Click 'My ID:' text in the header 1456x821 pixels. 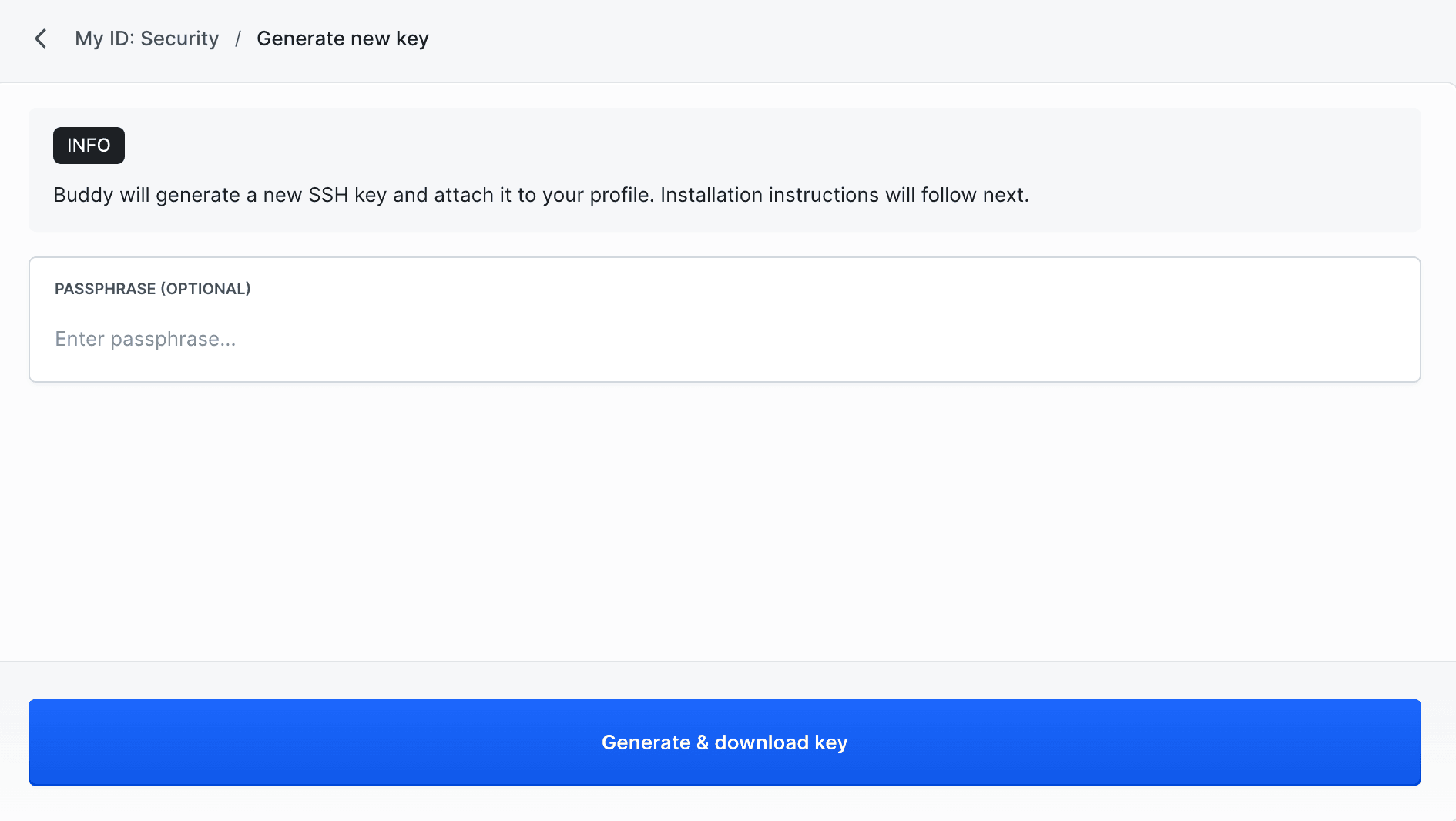point(104,39)
